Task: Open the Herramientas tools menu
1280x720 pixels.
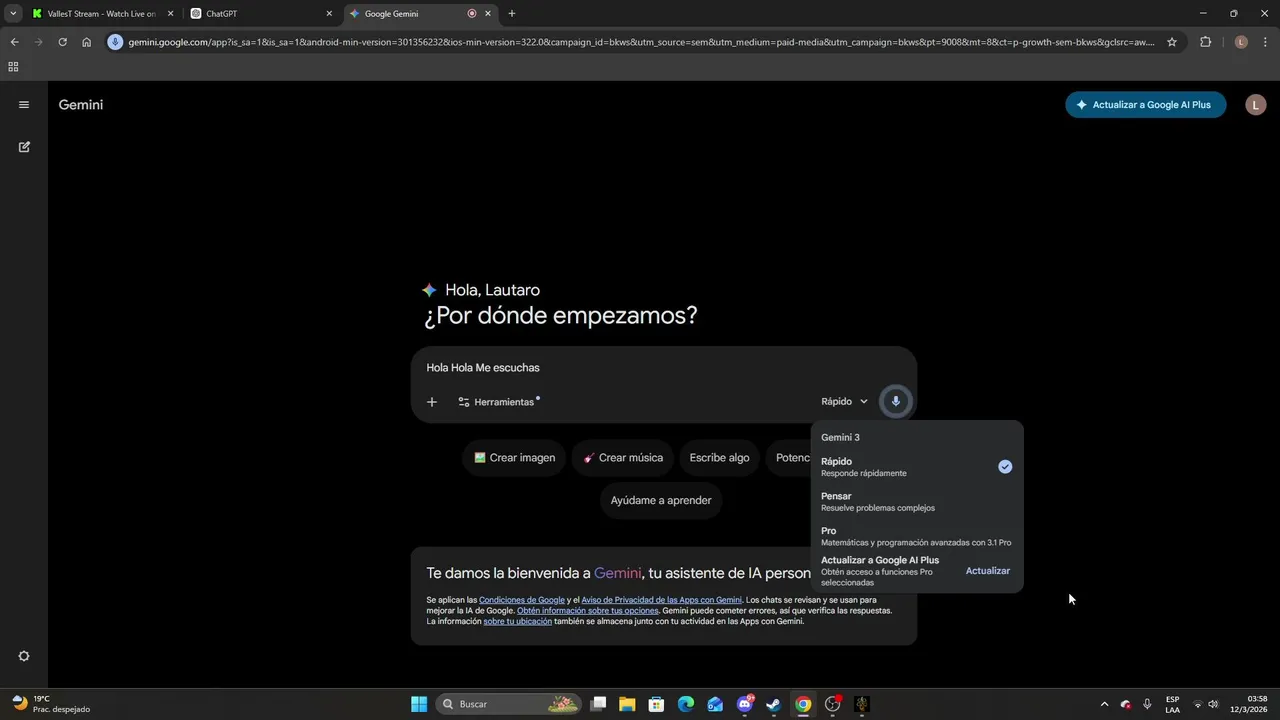Action: 498,402
